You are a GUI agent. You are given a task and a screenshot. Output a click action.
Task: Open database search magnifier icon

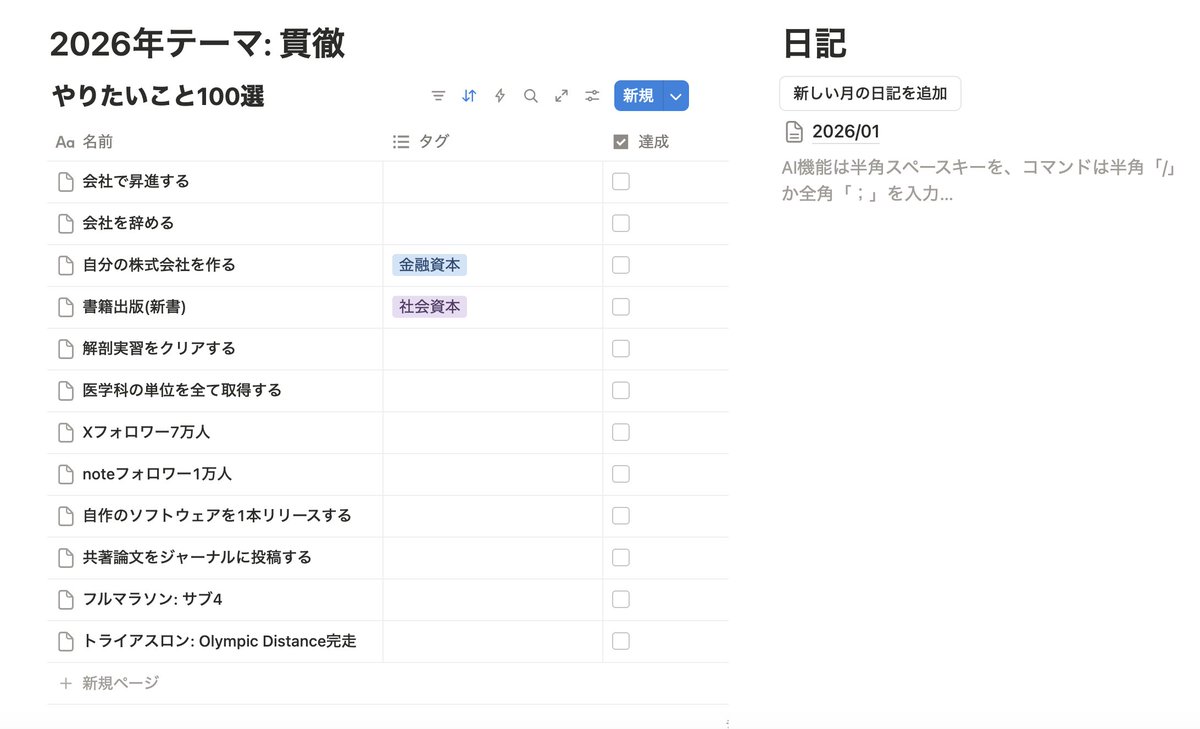pos(531,96)
